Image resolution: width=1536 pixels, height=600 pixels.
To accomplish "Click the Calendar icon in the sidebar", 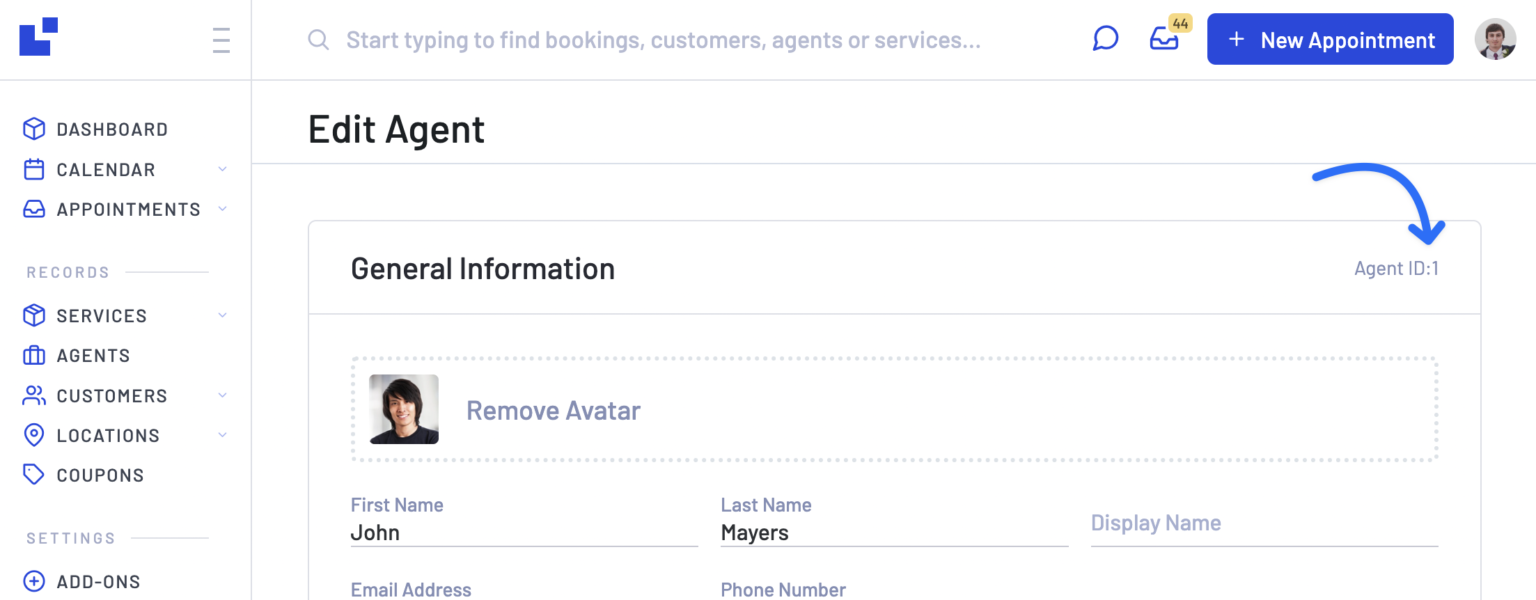I will pos(33,169).
